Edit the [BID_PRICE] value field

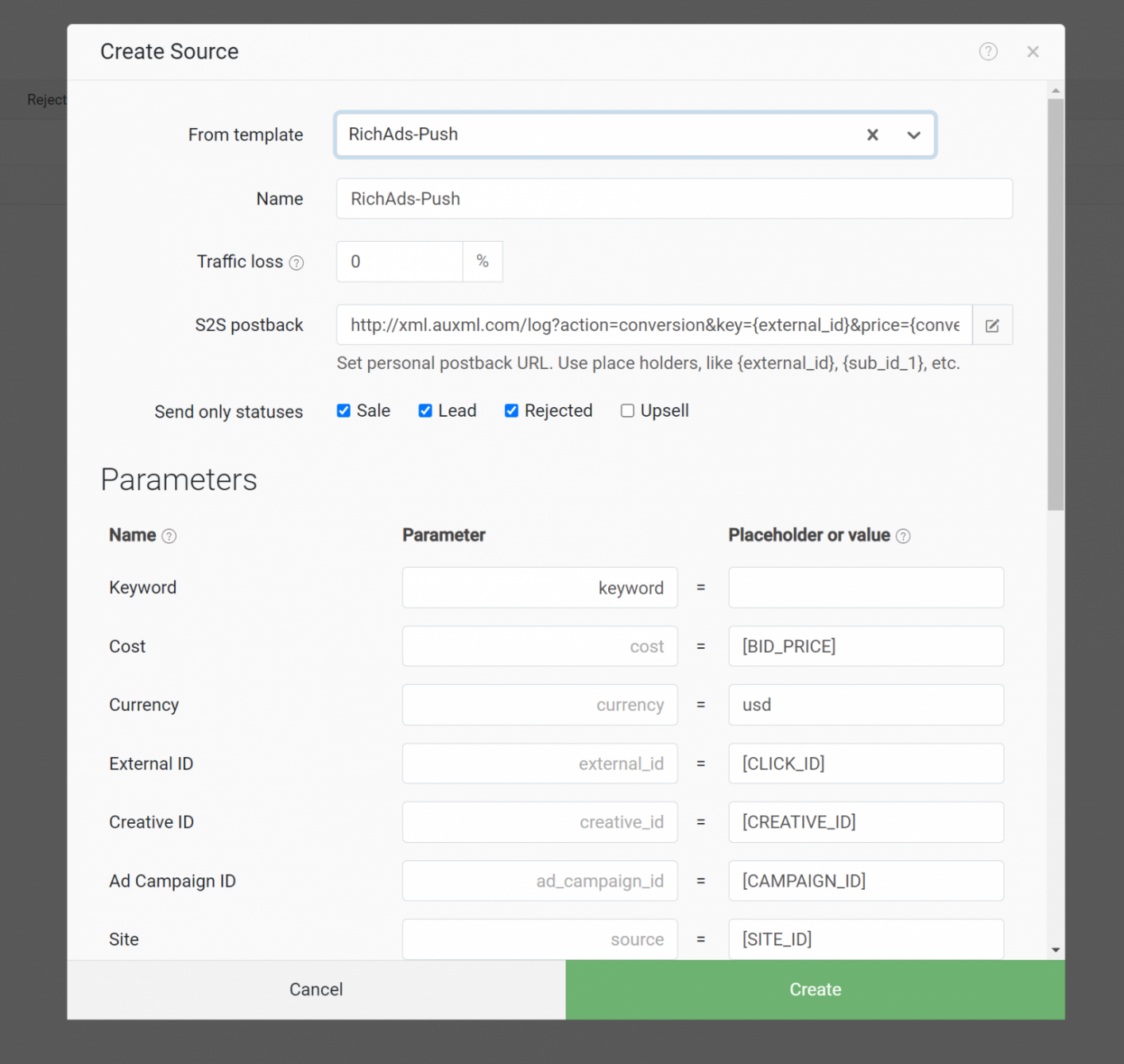[x=866, y=647]
